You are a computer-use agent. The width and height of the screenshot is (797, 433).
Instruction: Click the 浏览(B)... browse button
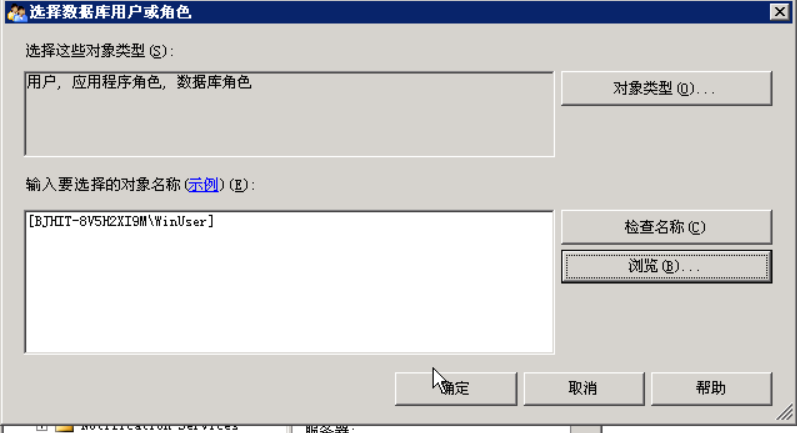[666, 266]
